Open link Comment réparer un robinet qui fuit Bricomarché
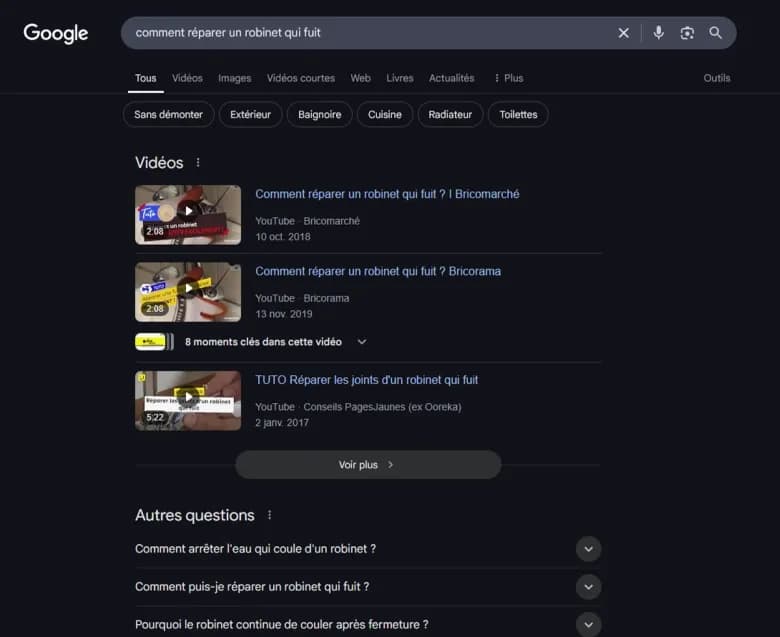 pyautogui.click(x=388, y=194)
